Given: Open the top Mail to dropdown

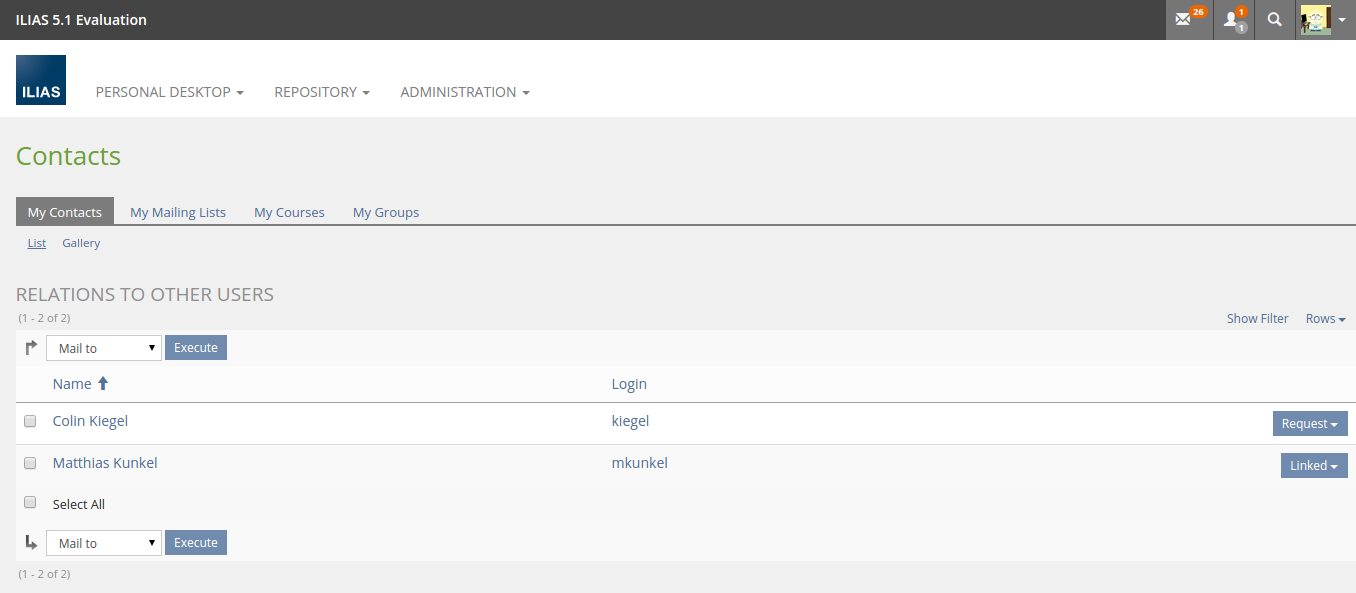Looking at the screenshot, I should point(104,348).
